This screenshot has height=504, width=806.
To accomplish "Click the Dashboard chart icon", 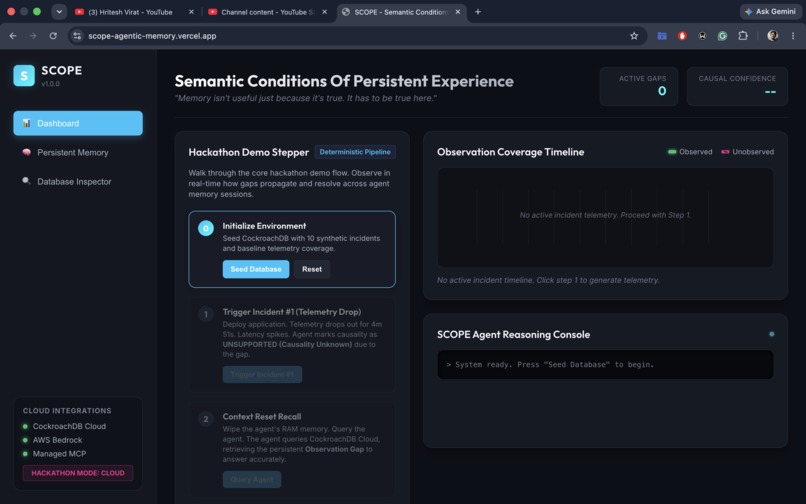I will 26,123.
